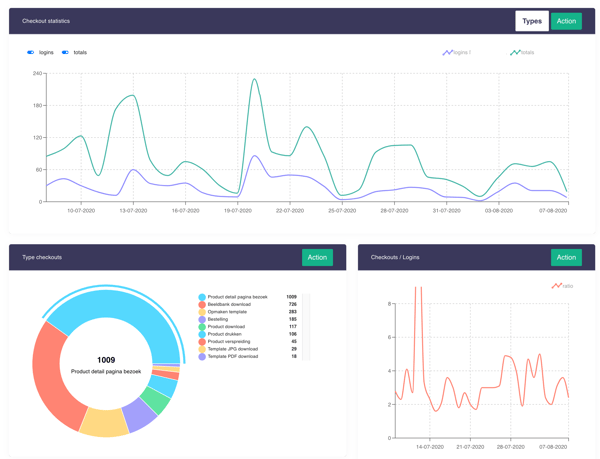Click the 726 value in legend
This screenshot has width=600, height=459.
[x=293, y=304]
